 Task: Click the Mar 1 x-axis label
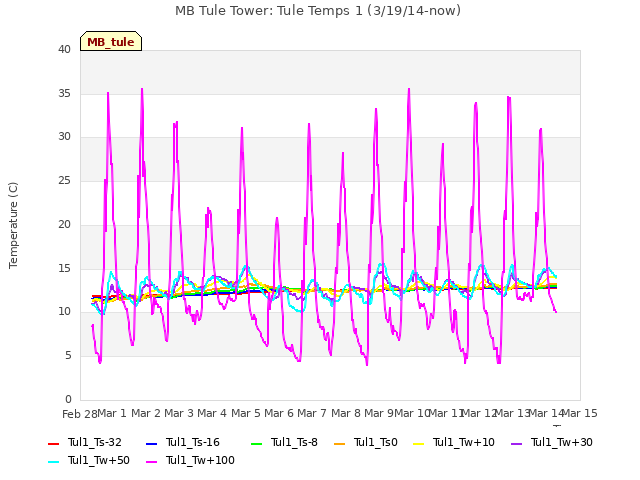coord(112,413)
